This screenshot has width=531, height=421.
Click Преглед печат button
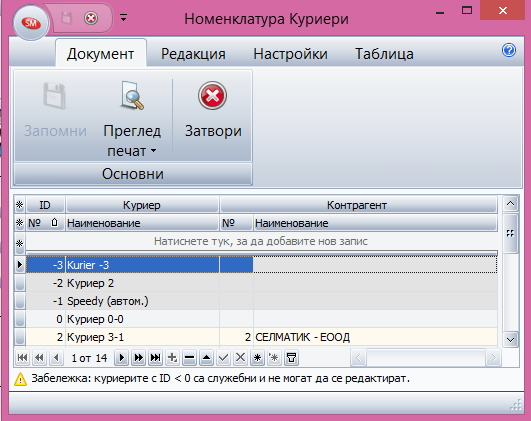point(132,119)
